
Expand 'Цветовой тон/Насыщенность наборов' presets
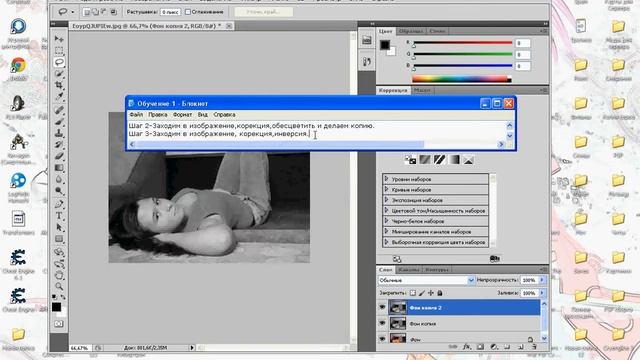(x=386, y=211)
